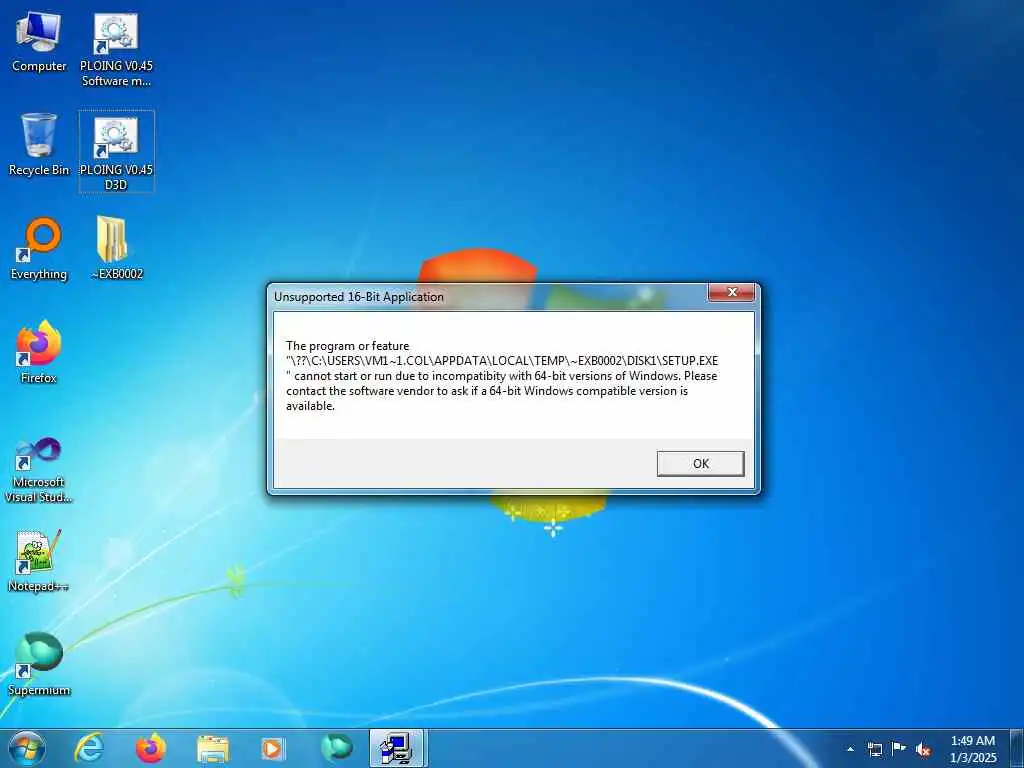
Task: Launch Internet Explorer from the taskbar
Action: pyautogui.click(x=89, y=748)
